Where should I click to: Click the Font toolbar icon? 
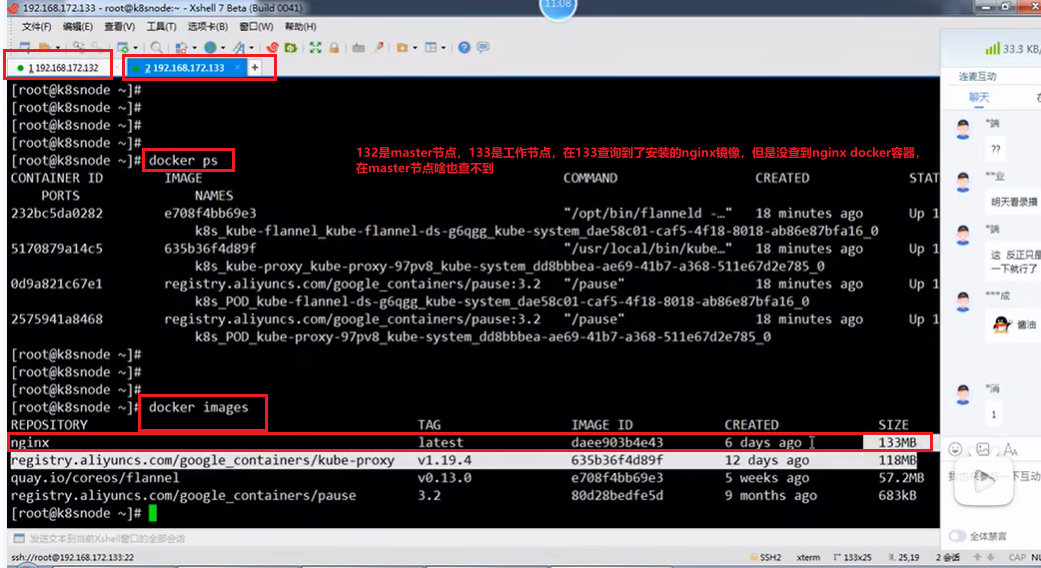click(238, 48)
